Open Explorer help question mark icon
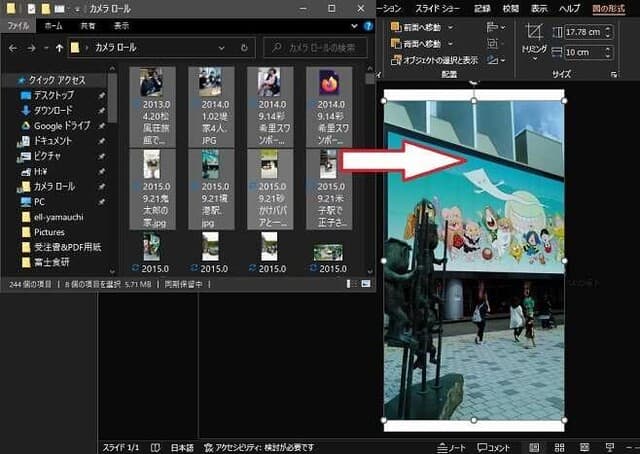Screen dimensions: 640x454 368,25
